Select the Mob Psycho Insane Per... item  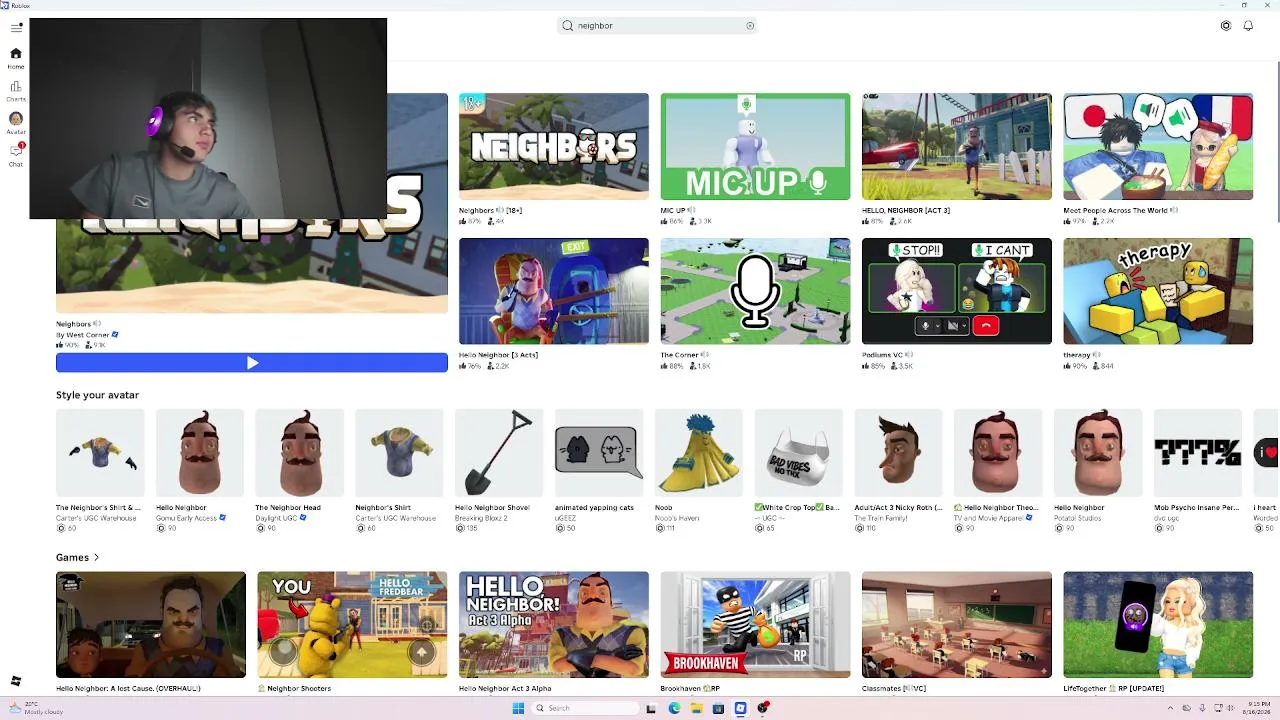(x=1198, y=453)
